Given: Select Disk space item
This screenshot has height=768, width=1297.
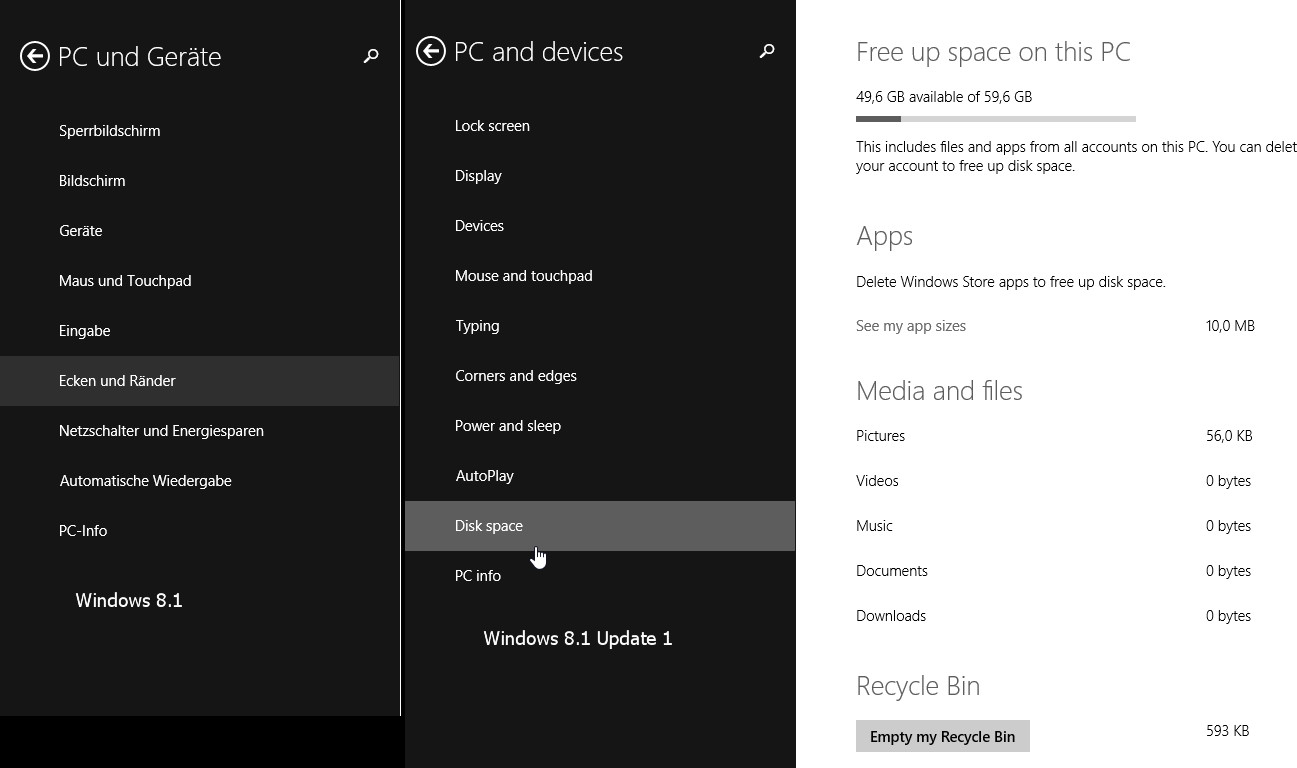Looking at the screenshot, I should pyautogui.click(x=600, y=526).
